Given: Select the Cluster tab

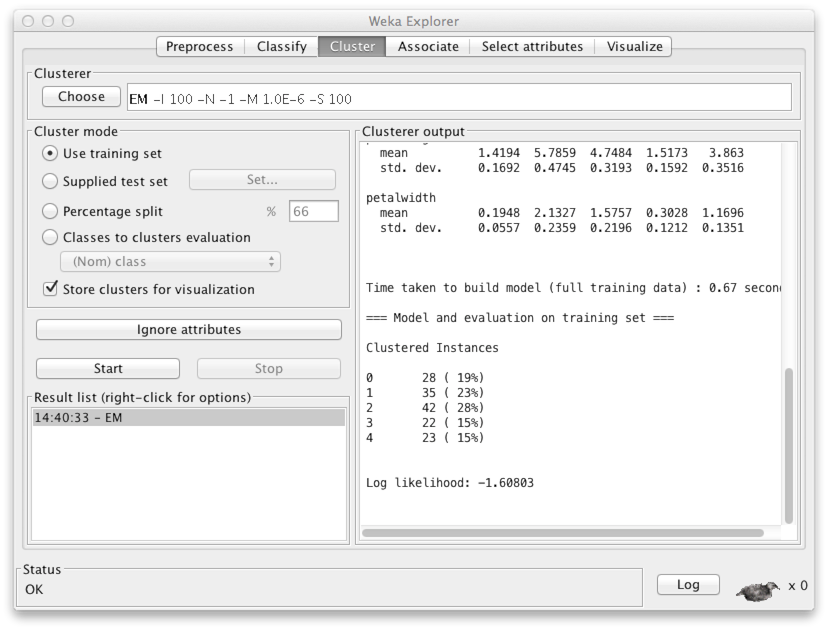Looking at the screenshot, I should 352,46.
